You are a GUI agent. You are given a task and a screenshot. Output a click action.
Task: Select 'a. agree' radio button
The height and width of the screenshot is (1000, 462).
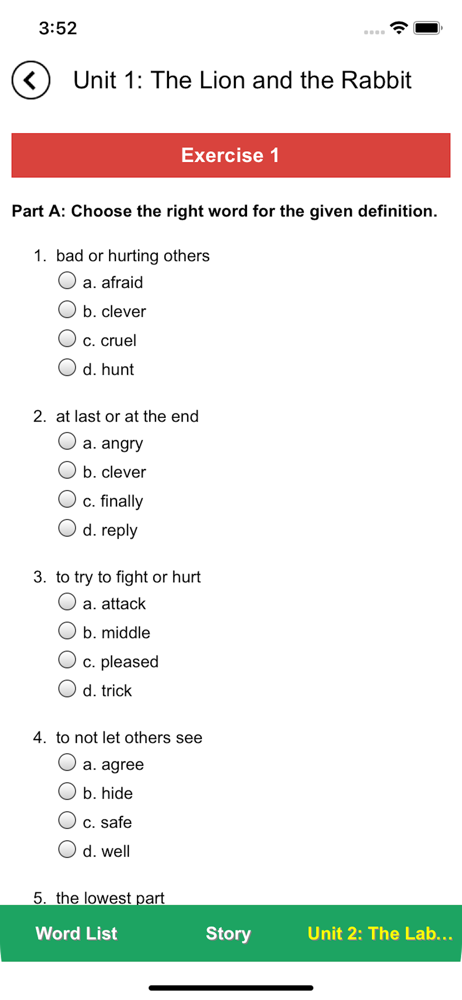(67, 763)
